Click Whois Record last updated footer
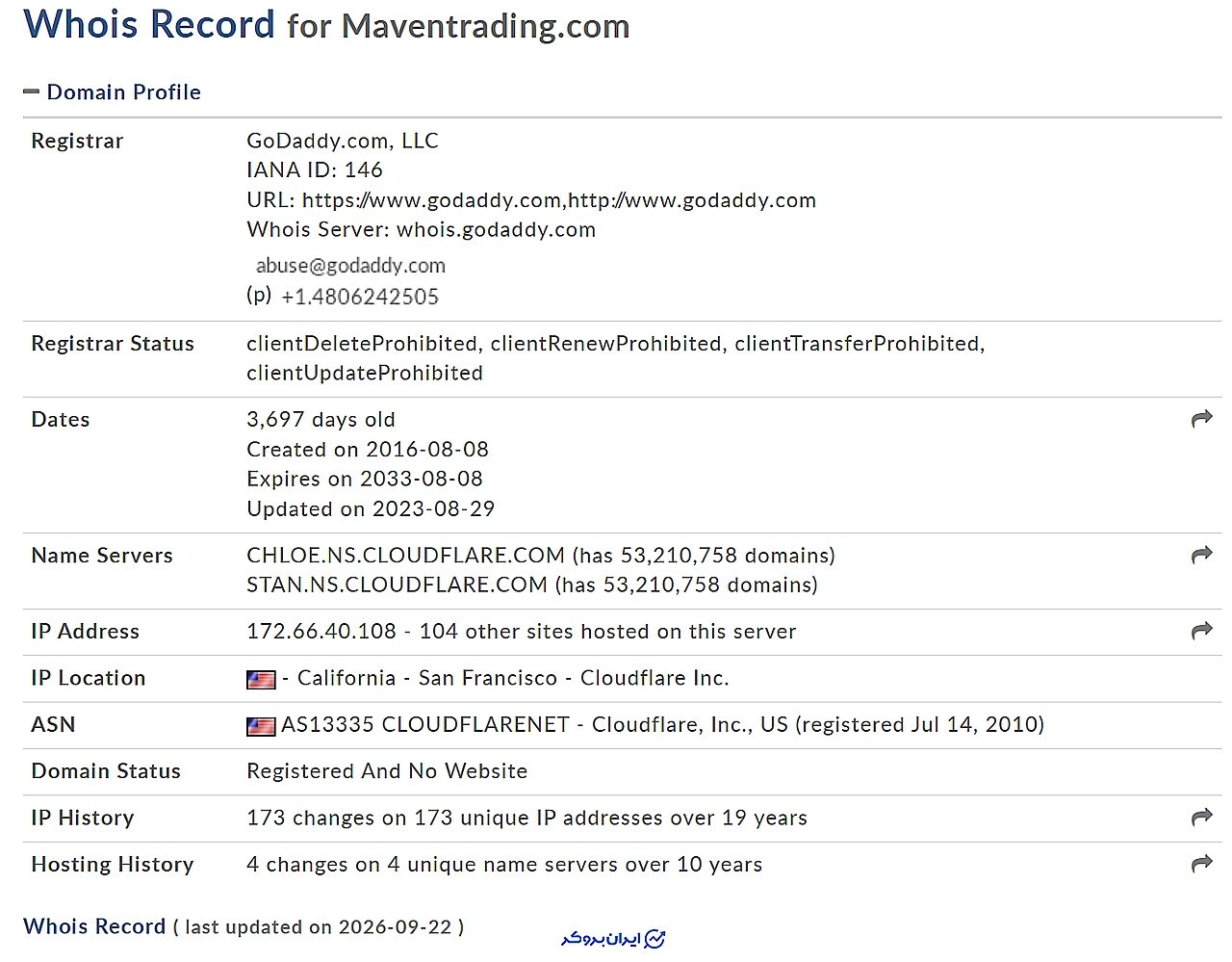The image size is (1232, 962). (244, 926)
